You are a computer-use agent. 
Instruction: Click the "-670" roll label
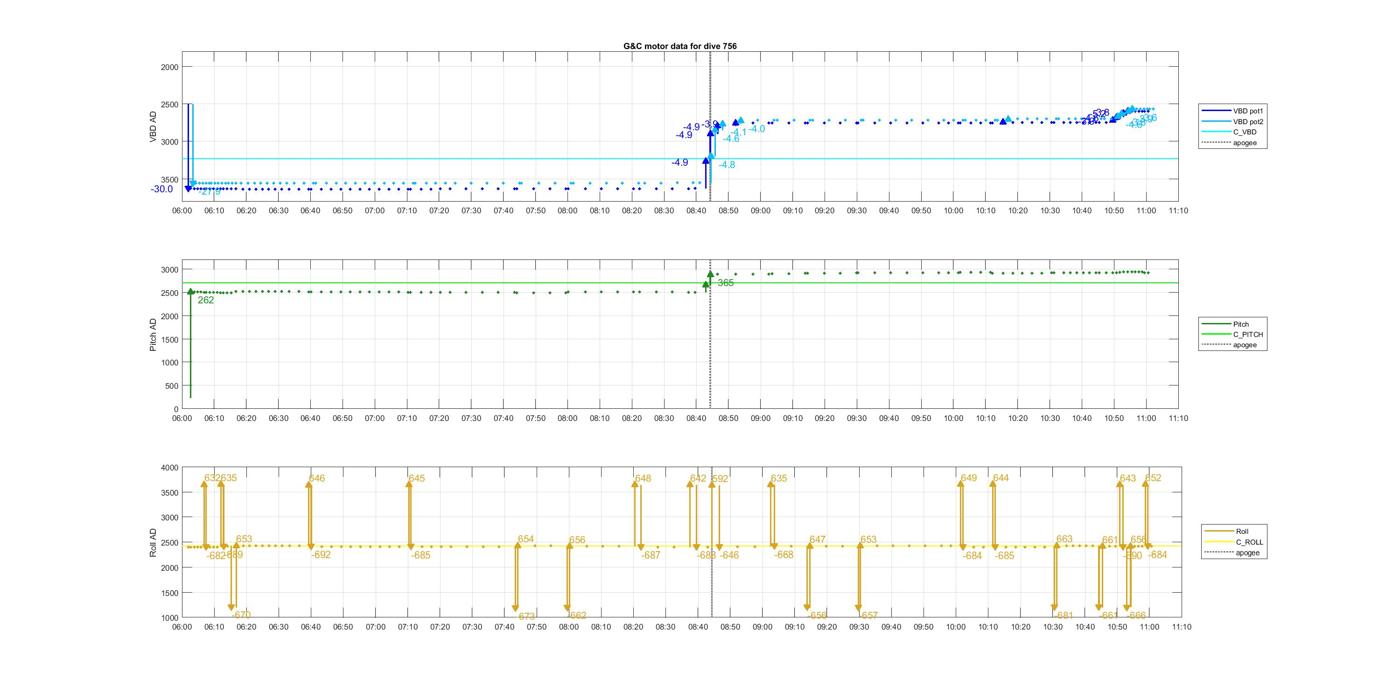pos(241,614)
